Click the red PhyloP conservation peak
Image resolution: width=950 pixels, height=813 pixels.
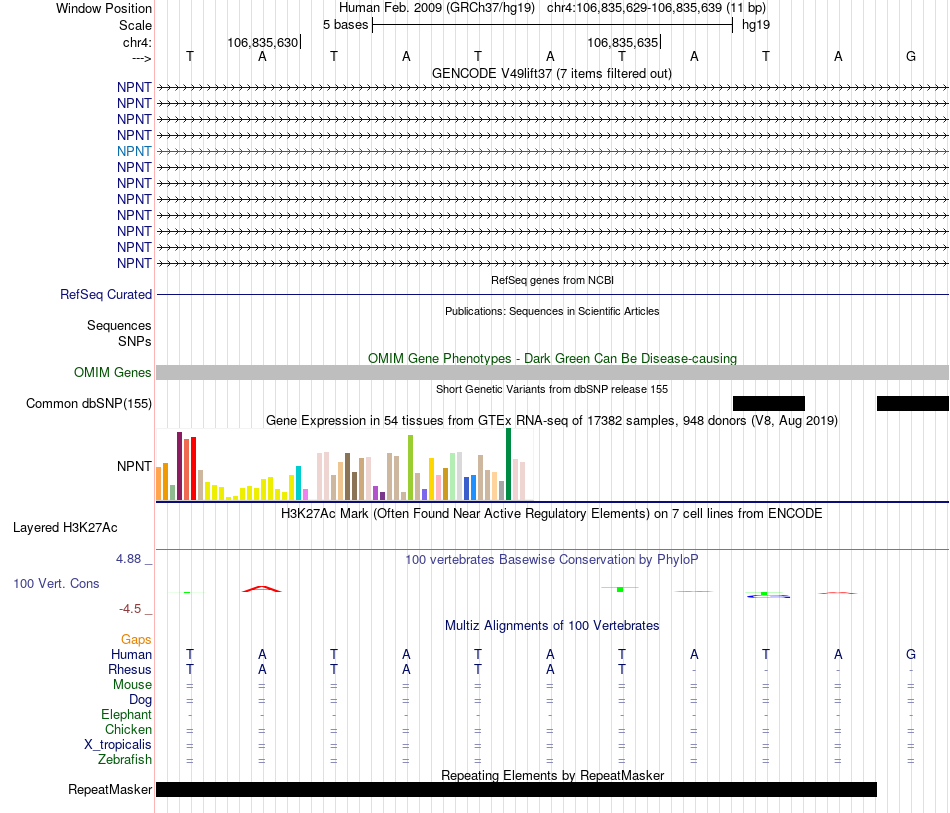click(262, 589)
